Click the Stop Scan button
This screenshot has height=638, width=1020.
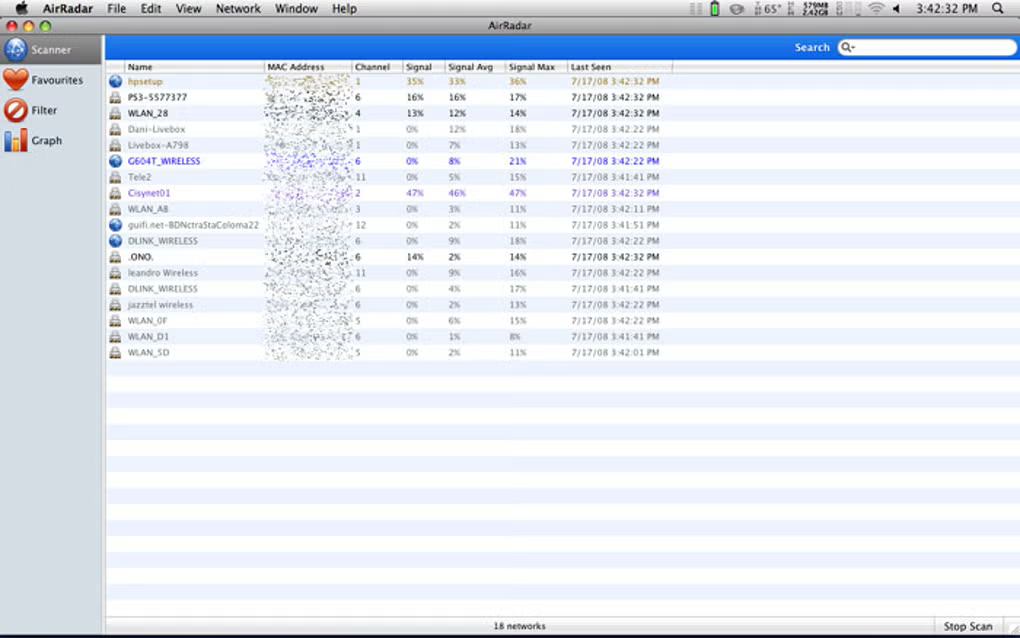coord(968,626)
